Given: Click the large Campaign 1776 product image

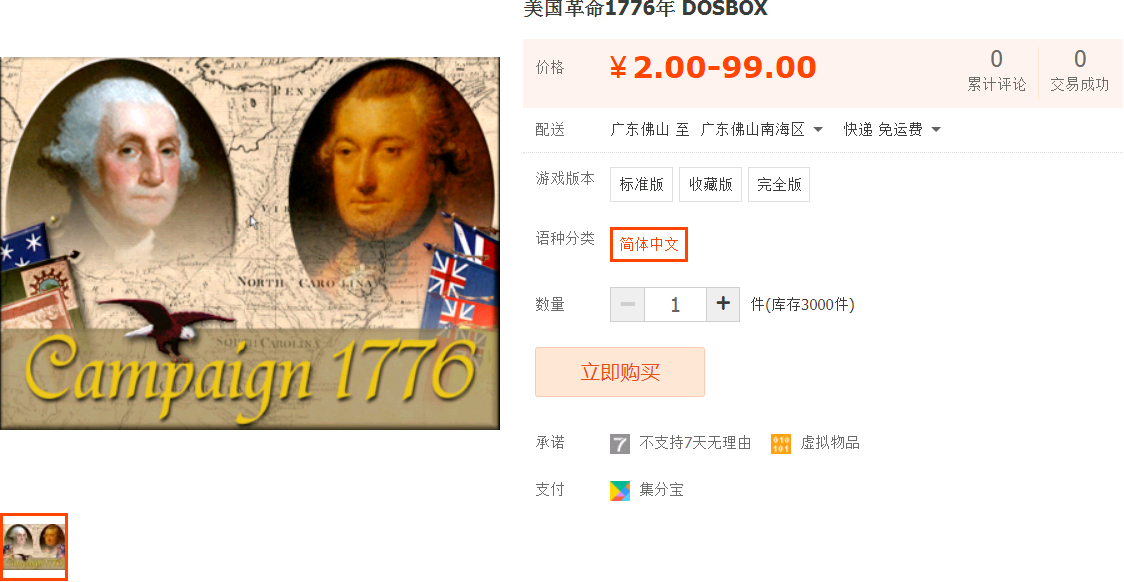Looking at the screenshot, I should tap(249, 244).
